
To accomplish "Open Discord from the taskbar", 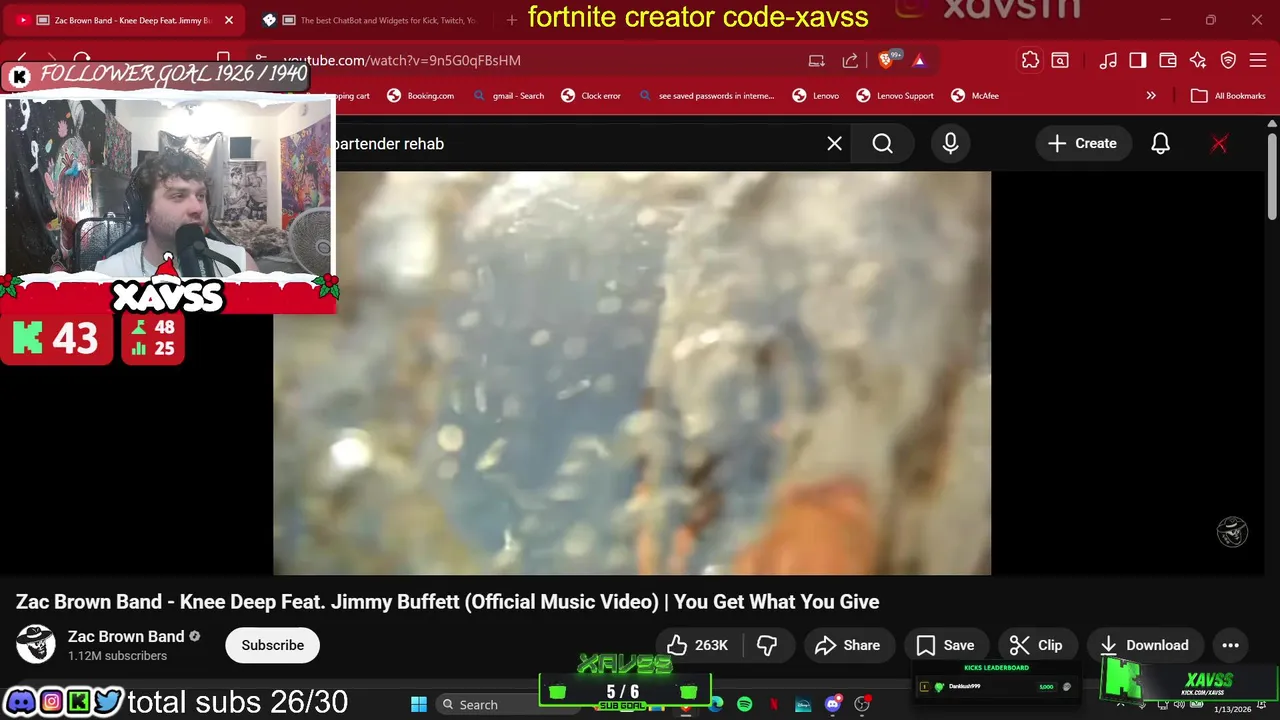I will [833, 704].
